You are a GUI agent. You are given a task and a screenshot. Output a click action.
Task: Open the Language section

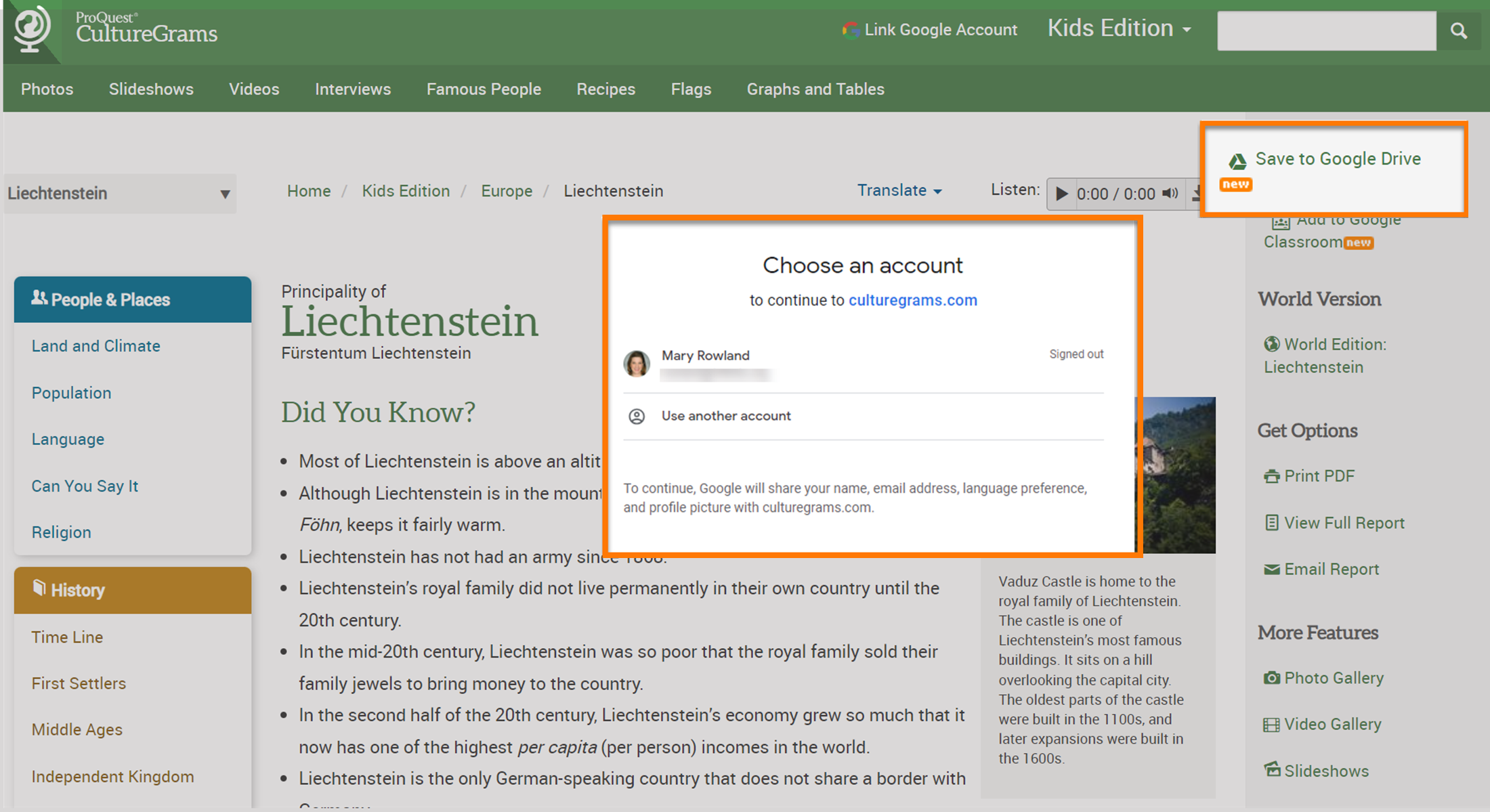68,439
